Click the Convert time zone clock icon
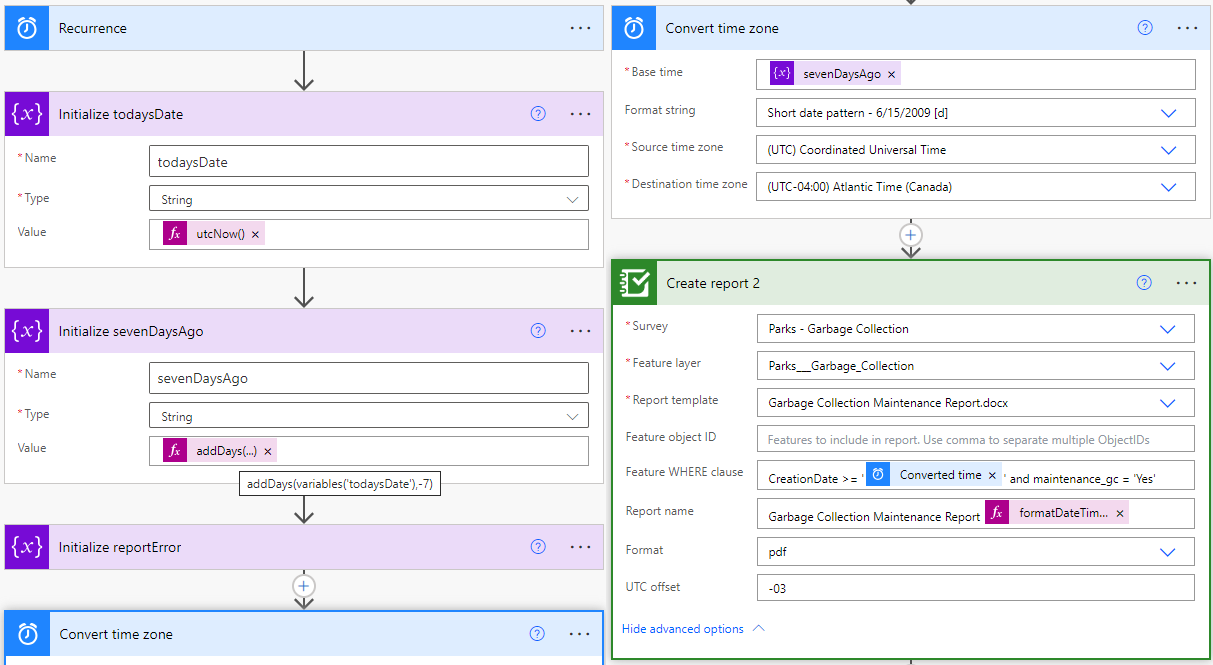The height and width of the screenshot is (665, 1213). coord(633,27)
